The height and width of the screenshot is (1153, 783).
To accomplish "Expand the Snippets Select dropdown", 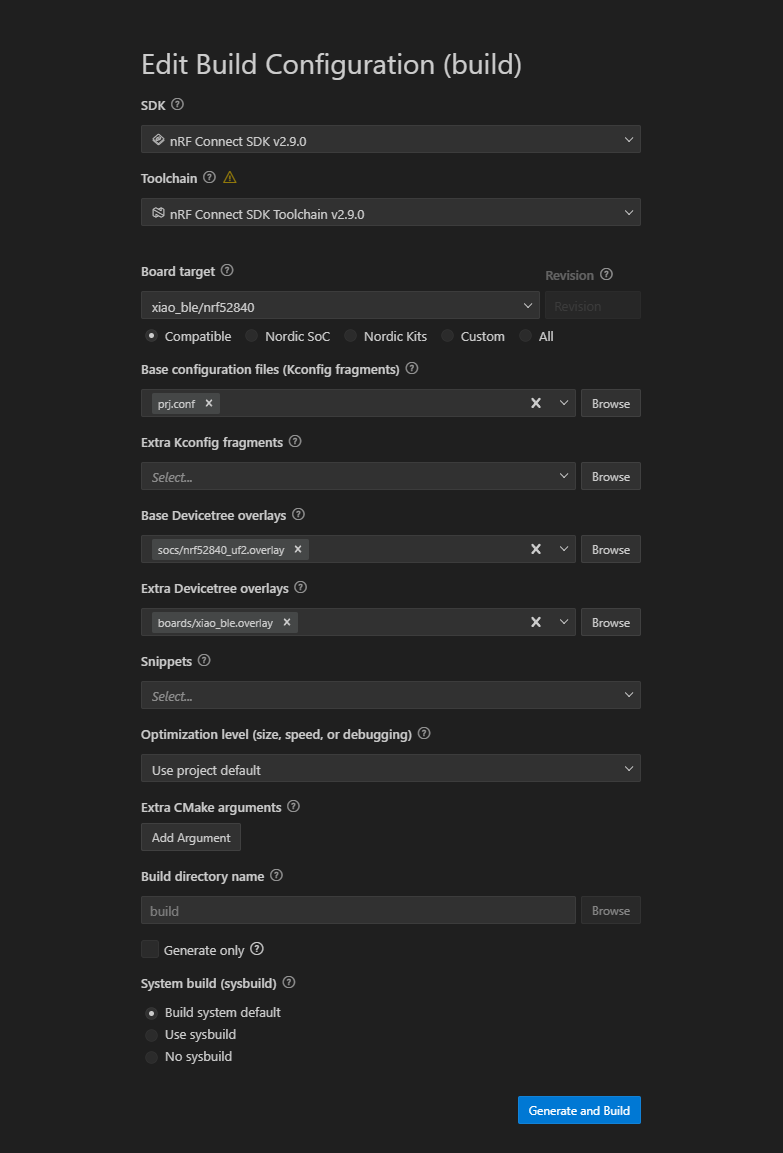I will click(390, 696).
